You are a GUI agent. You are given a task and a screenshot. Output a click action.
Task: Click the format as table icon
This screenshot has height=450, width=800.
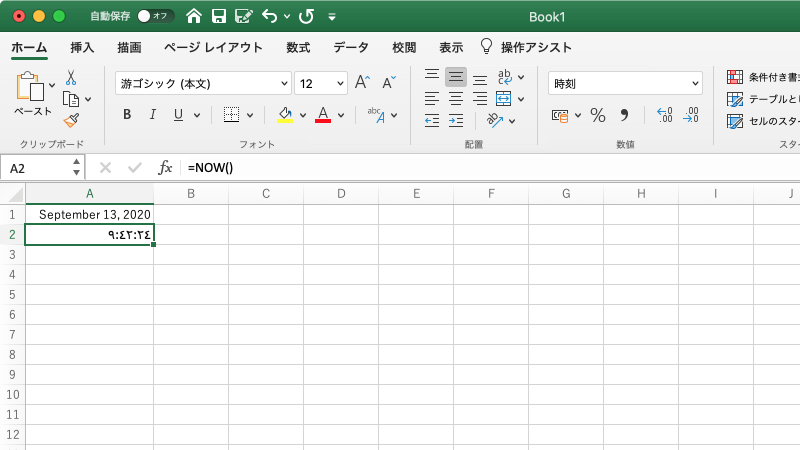click(735, 99)
